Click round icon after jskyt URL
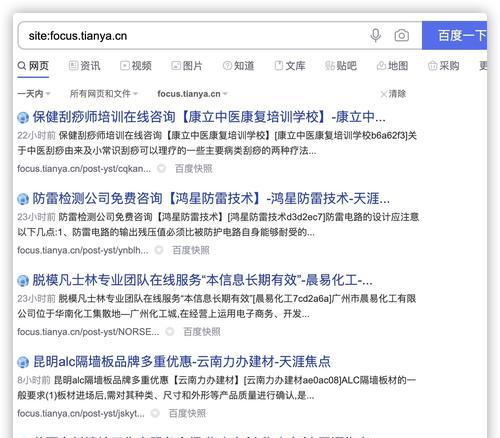Image resolution: width=500 pixels, height=438 pixels. tap(155, 413)
